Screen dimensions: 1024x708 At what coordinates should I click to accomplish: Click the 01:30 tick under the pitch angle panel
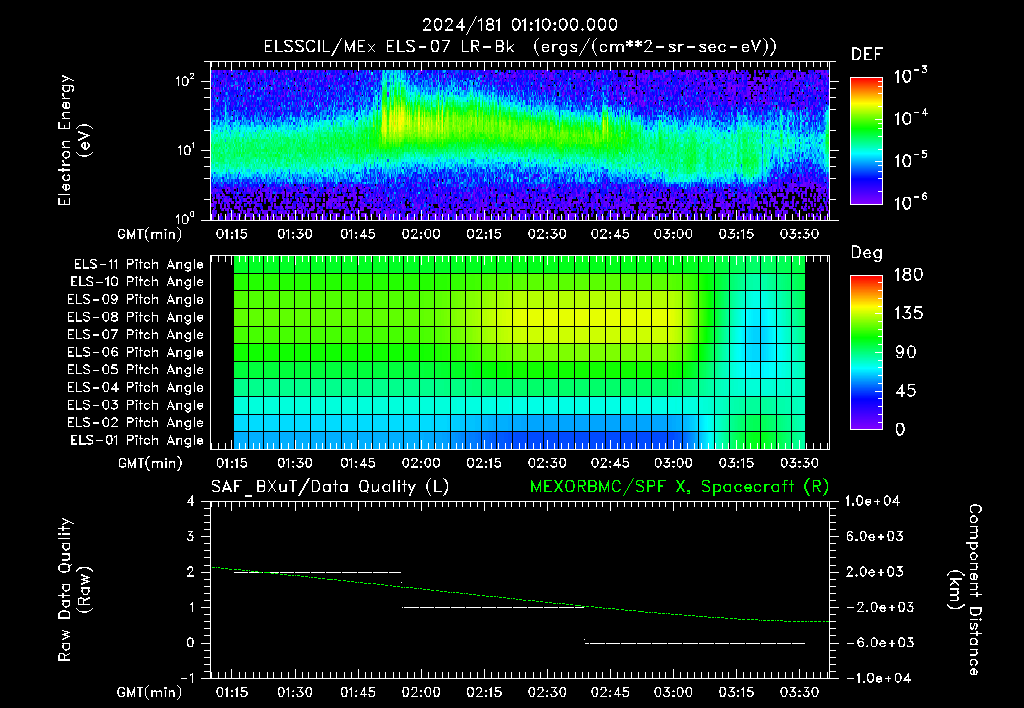pos(295,463)
